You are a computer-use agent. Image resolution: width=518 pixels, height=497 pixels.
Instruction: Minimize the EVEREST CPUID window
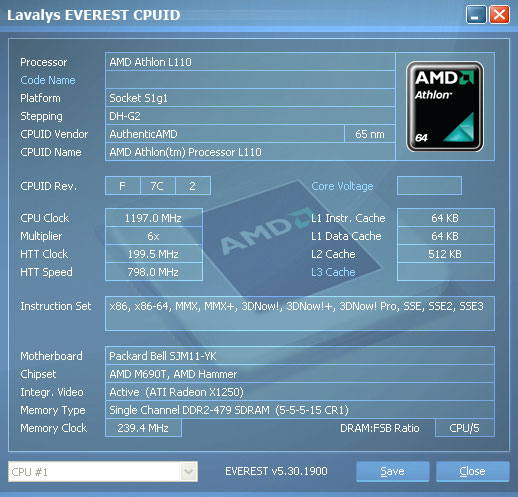tap(476, 15)
